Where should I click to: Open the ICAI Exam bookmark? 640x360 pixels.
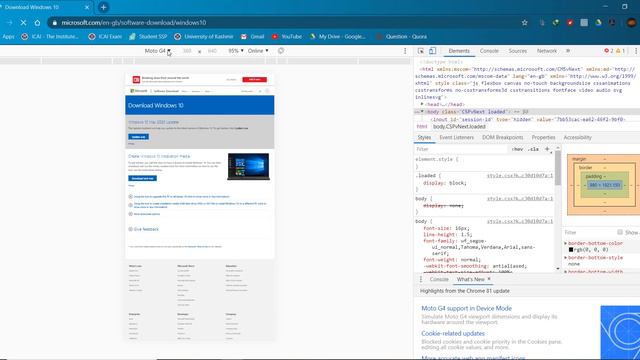(105, 37)
